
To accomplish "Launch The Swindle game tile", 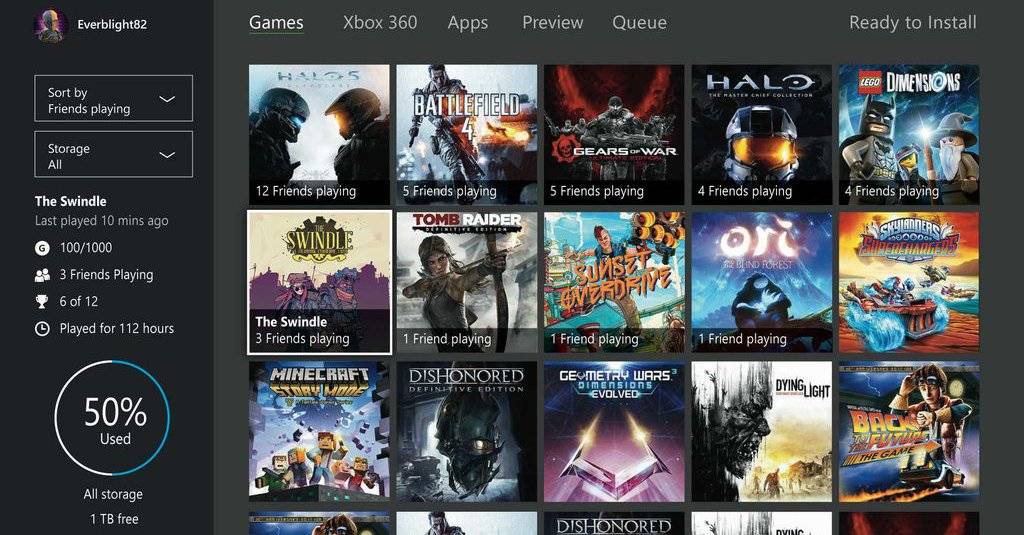I will point(319,282).
